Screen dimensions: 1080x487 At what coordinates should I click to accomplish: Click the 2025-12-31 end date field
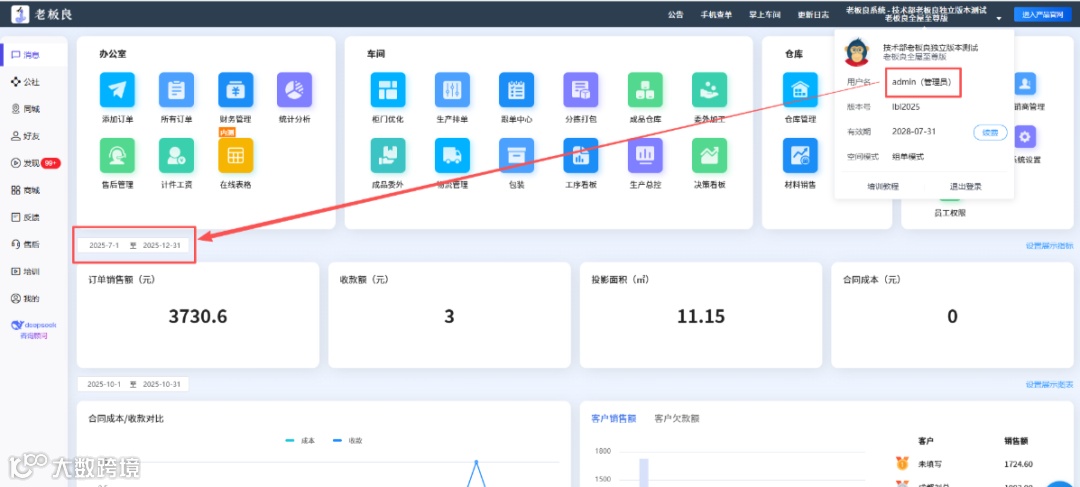[x=162, y=245]
